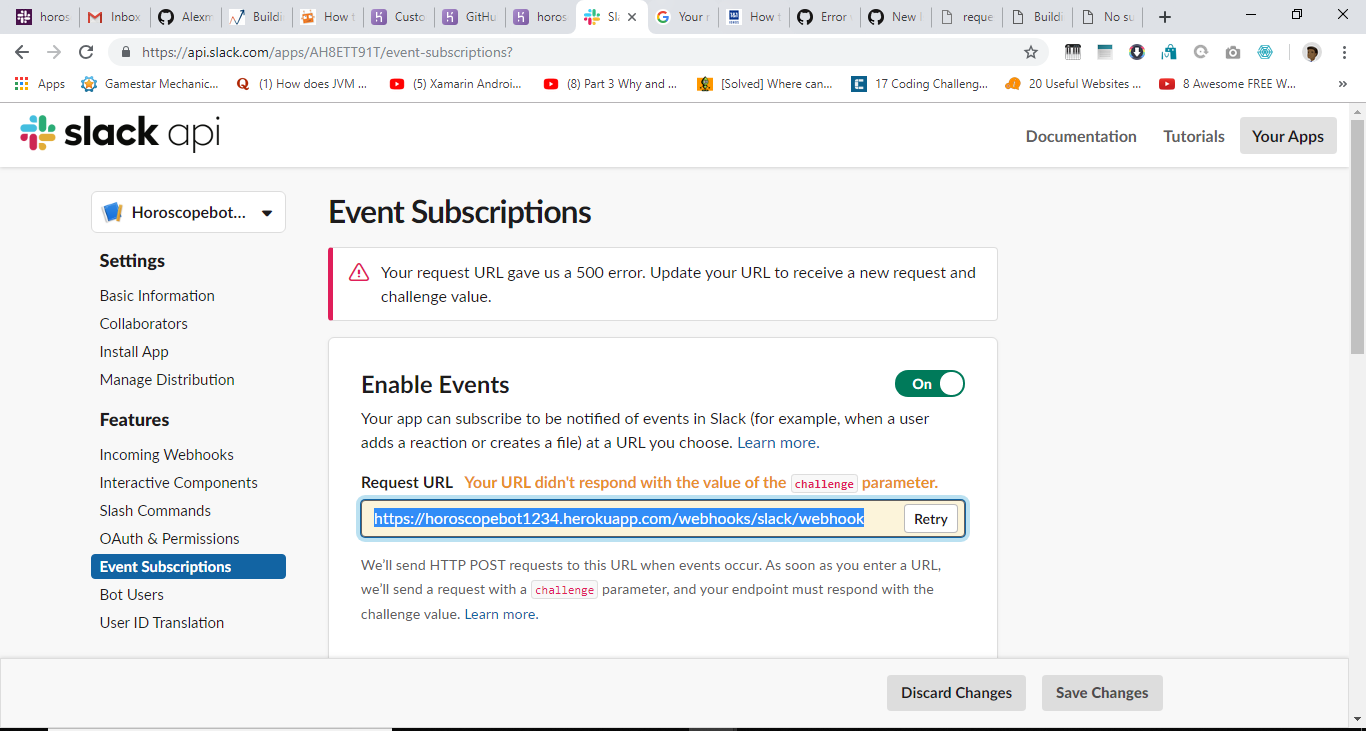Click the Save Changes button
The image size is (1366, 731).
(x=1102, y=692)
